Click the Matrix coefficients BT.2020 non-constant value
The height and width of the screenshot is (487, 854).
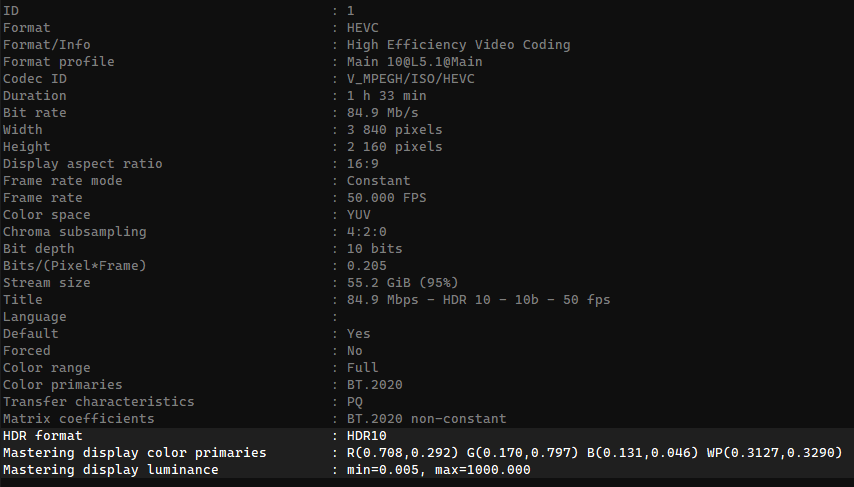pos(426,419)
